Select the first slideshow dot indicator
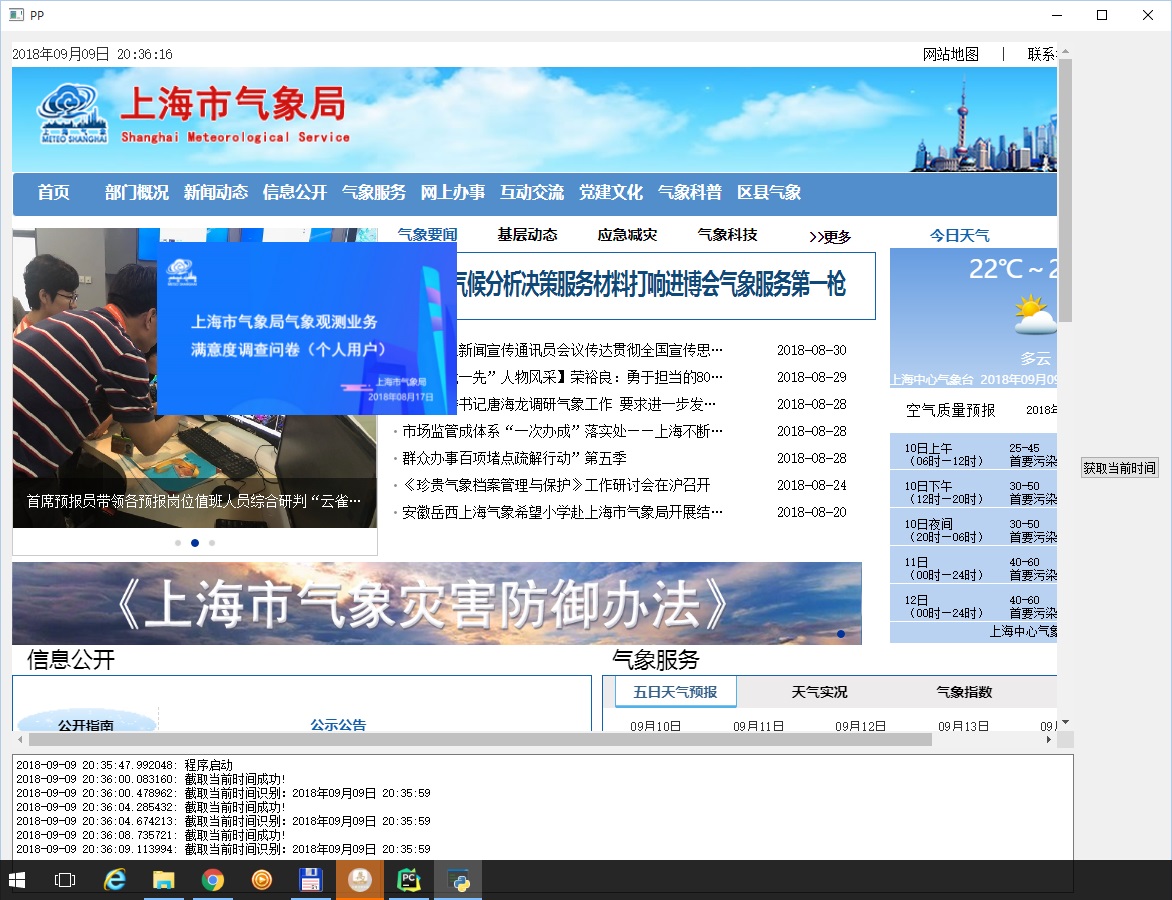Viewport: 1172px width, 900px height. pyautogui.click(x=178, y=543)
